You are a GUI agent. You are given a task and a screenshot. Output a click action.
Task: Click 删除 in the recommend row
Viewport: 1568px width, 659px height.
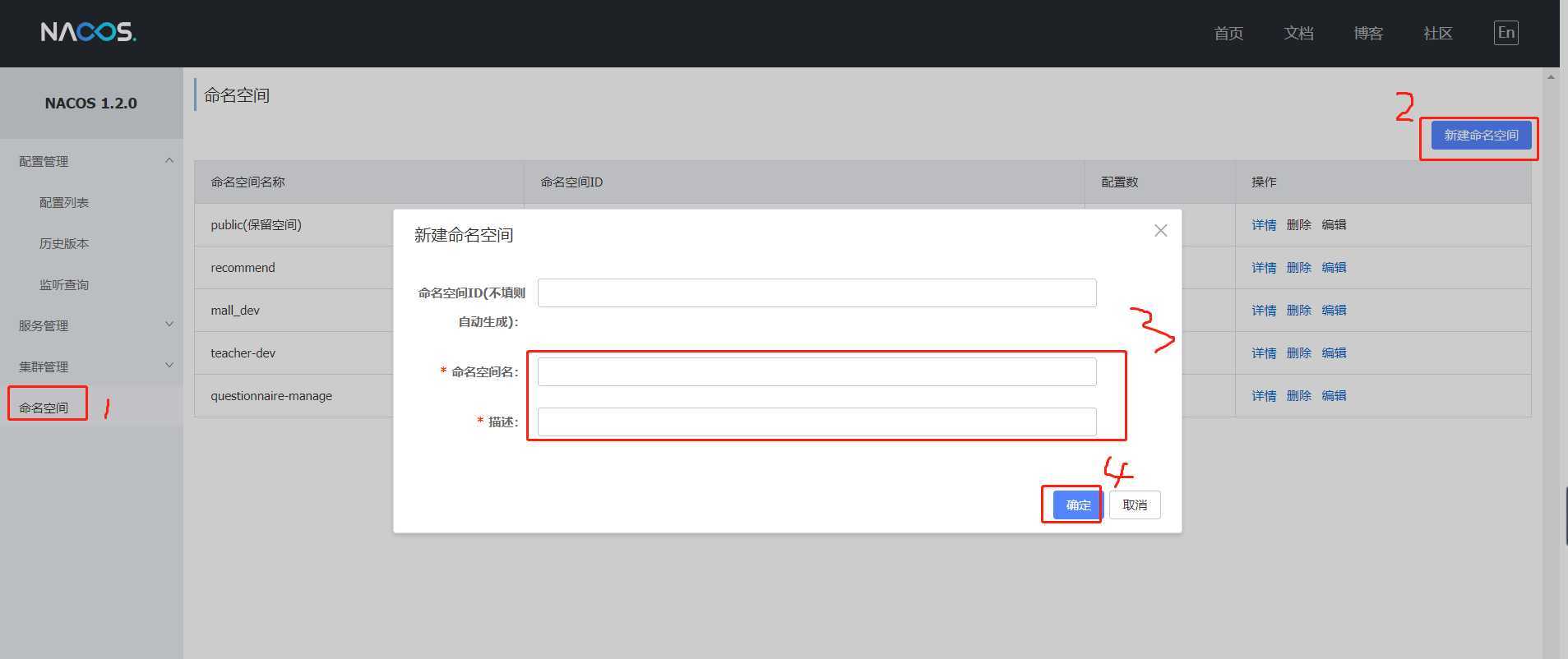point(1298,268)
